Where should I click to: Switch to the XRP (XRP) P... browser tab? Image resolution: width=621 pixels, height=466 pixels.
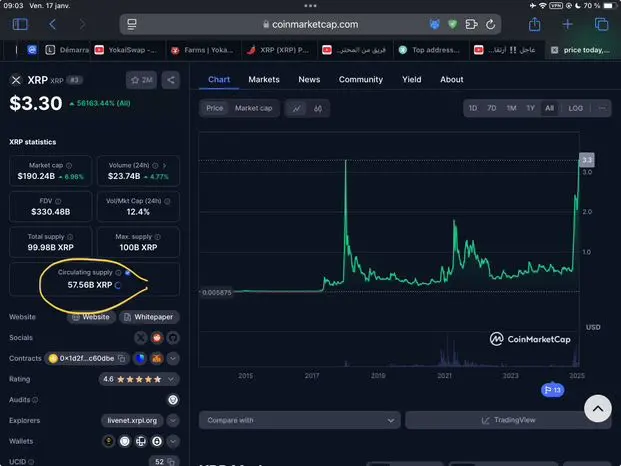(x=279, y=50)
